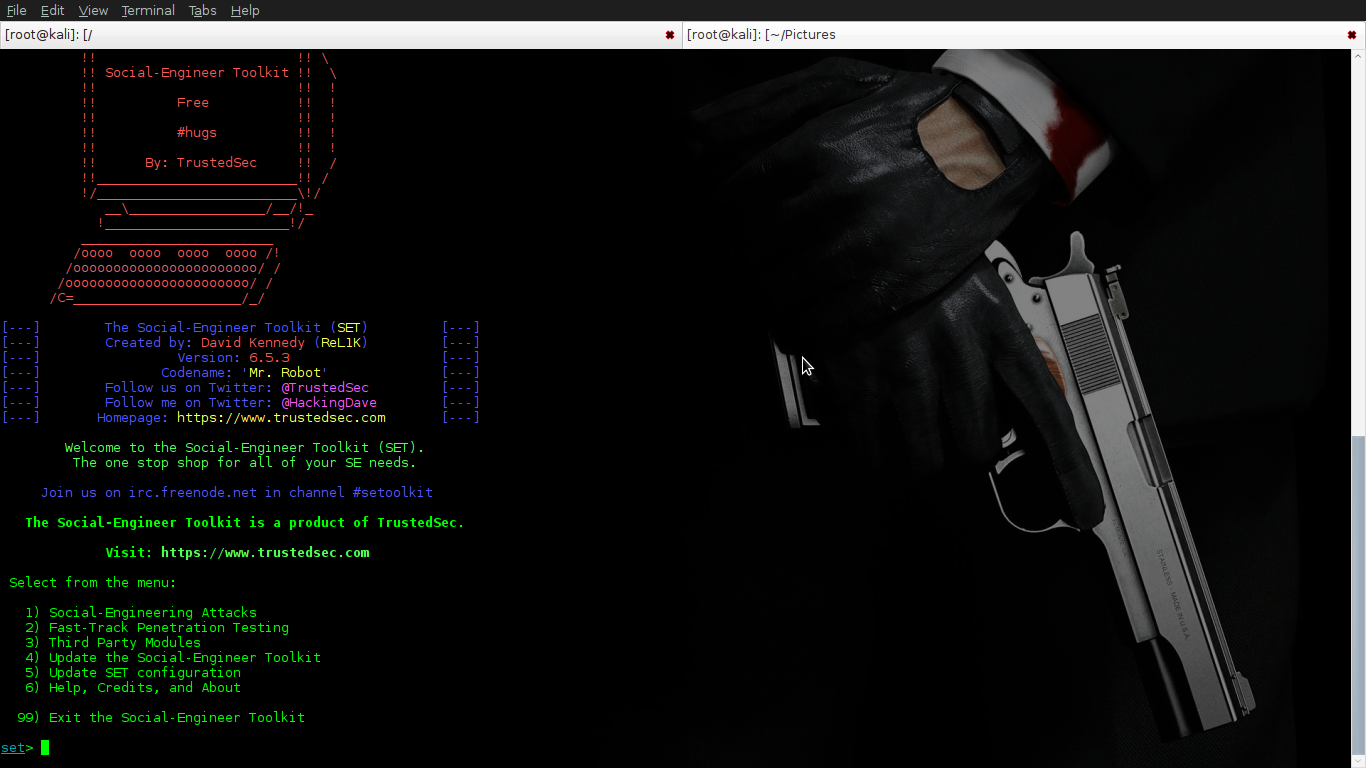Open the Terminal menu
Screen dimensions: 1366x768
click(148, 10)
